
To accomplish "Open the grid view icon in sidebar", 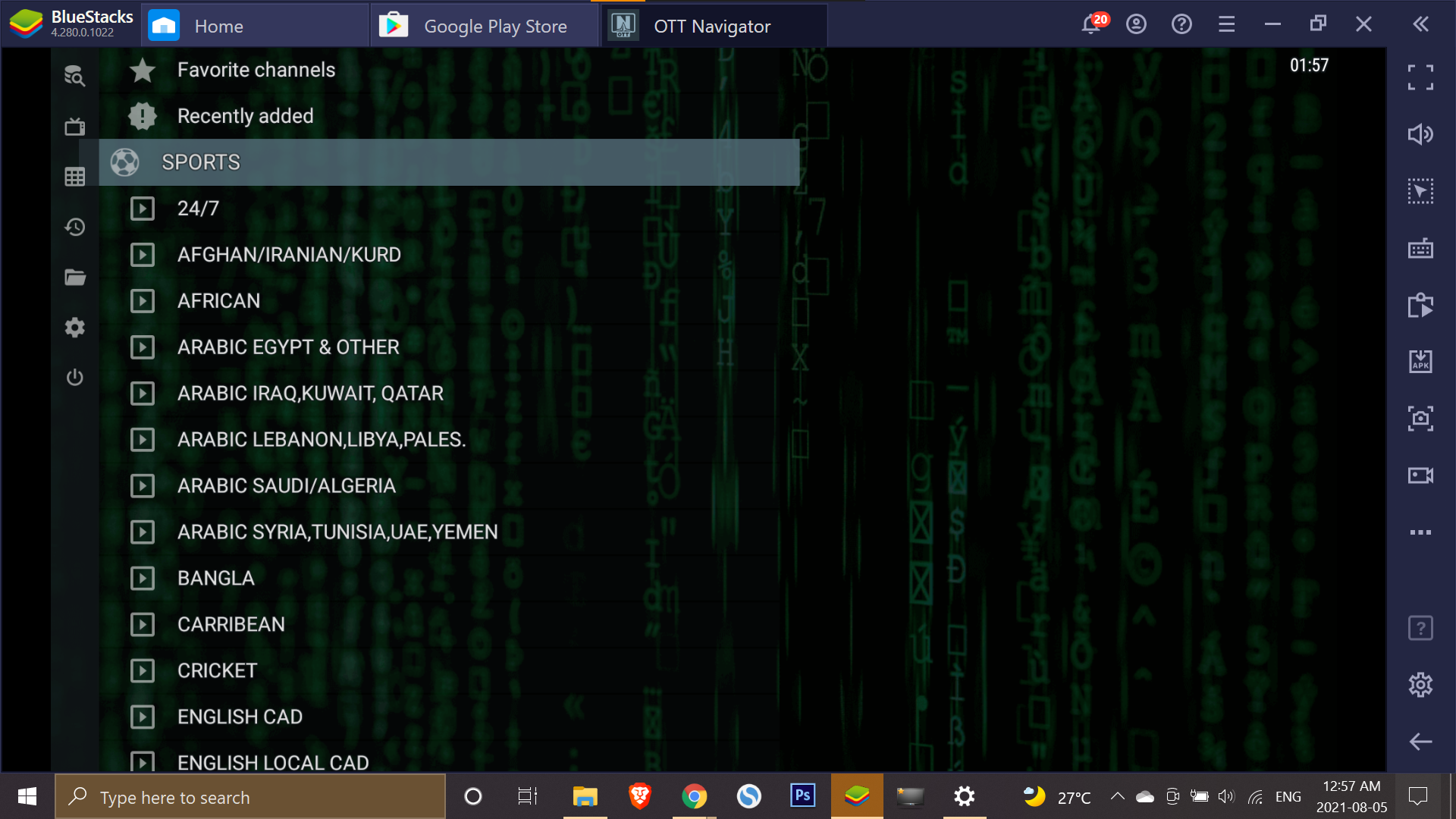I will [75, 177].
